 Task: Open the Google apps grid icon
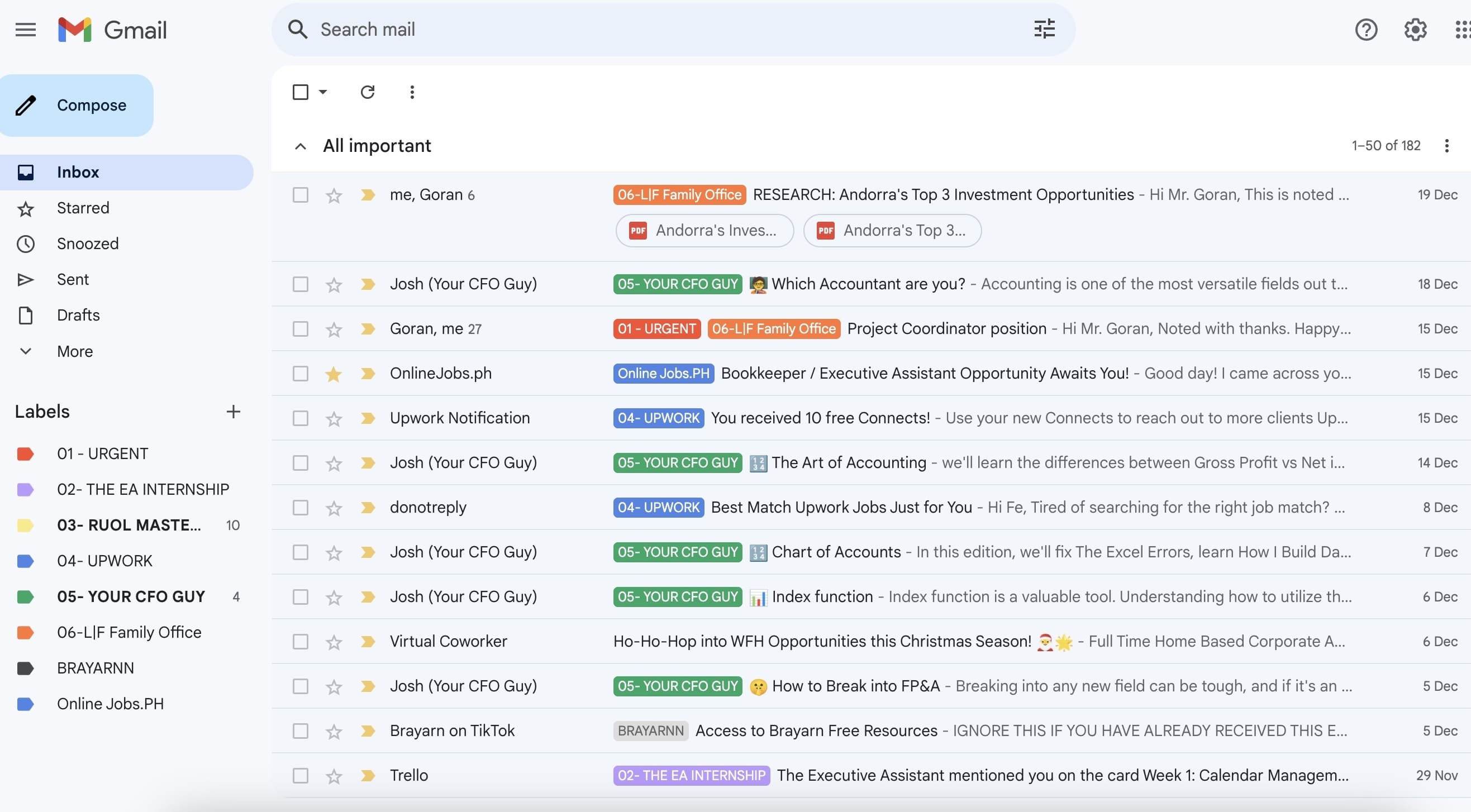click(1463, 30)
